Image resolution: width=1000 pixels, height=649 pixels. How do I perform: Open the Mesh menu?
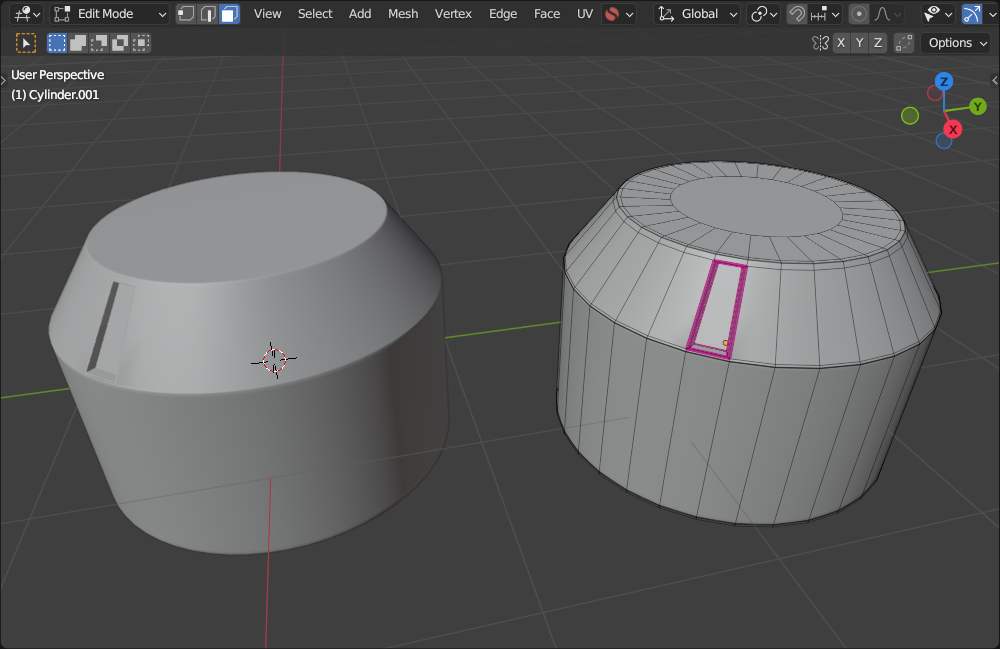pos(403,13)
